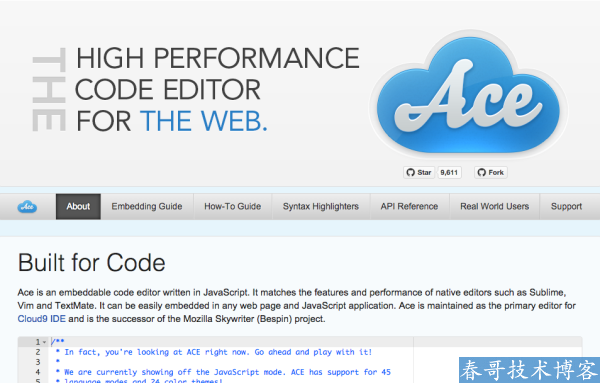Click the large Ace cloud logo
The height and width of the screenshot is (383, 600).
click(468, 95)
